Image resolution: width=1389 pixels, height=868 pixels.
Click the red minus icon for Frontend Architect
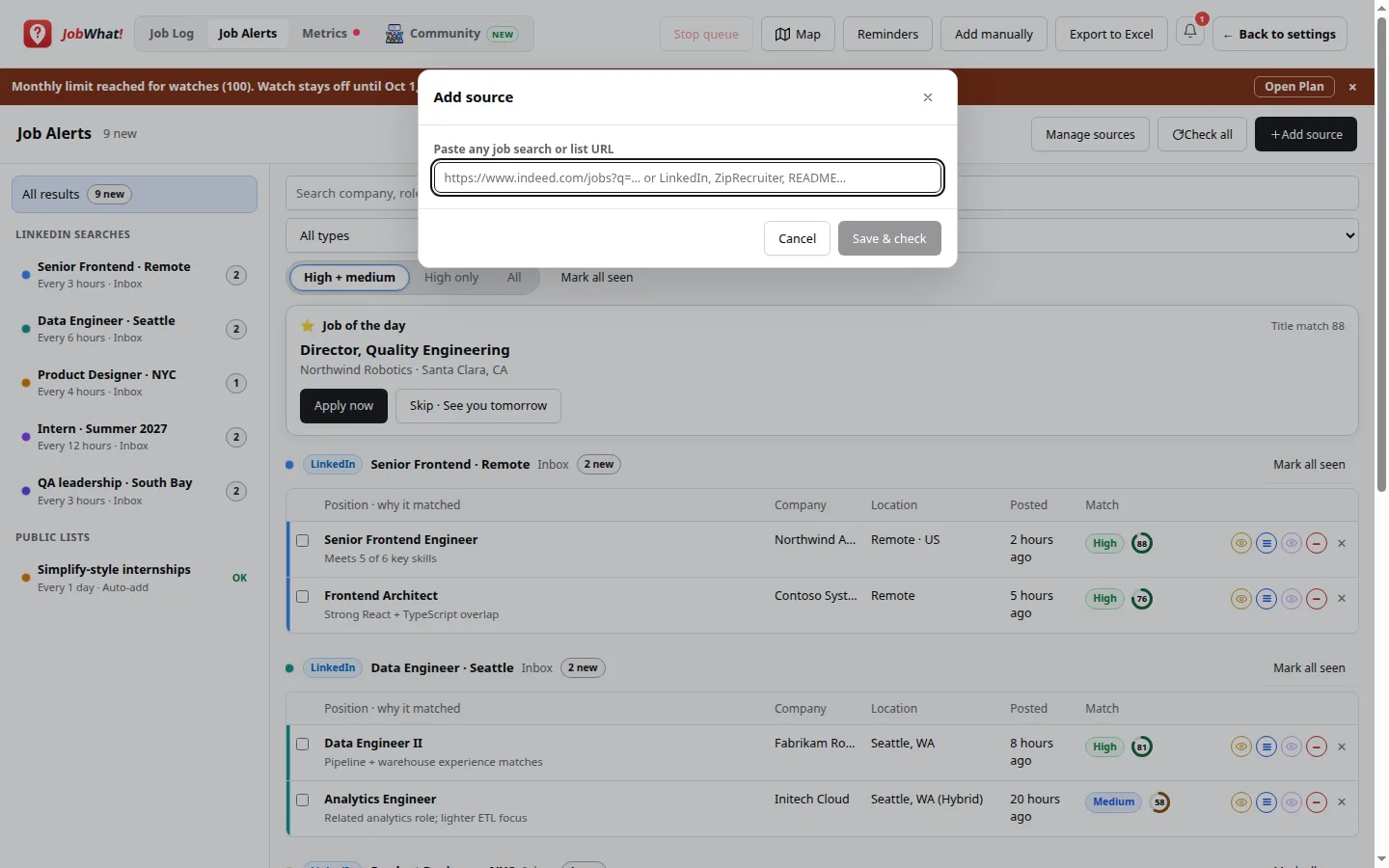pyautogui.click(x=1317, y=599)
